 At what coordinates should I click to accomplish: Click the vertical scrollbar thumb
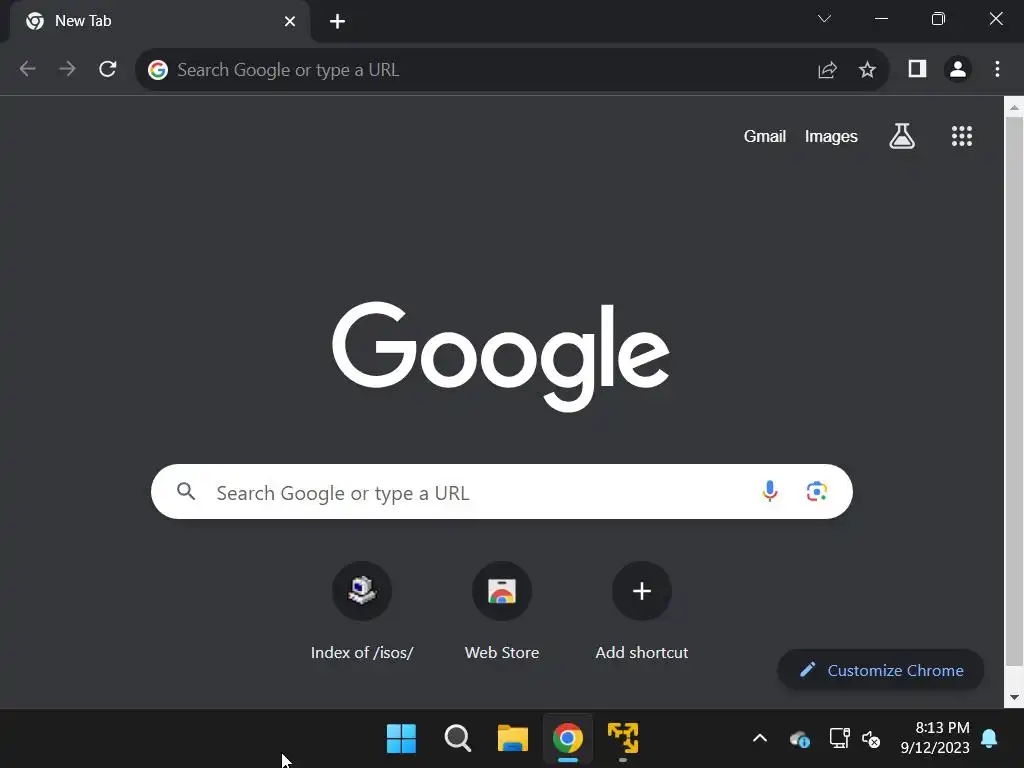[x=1014, y=392]
